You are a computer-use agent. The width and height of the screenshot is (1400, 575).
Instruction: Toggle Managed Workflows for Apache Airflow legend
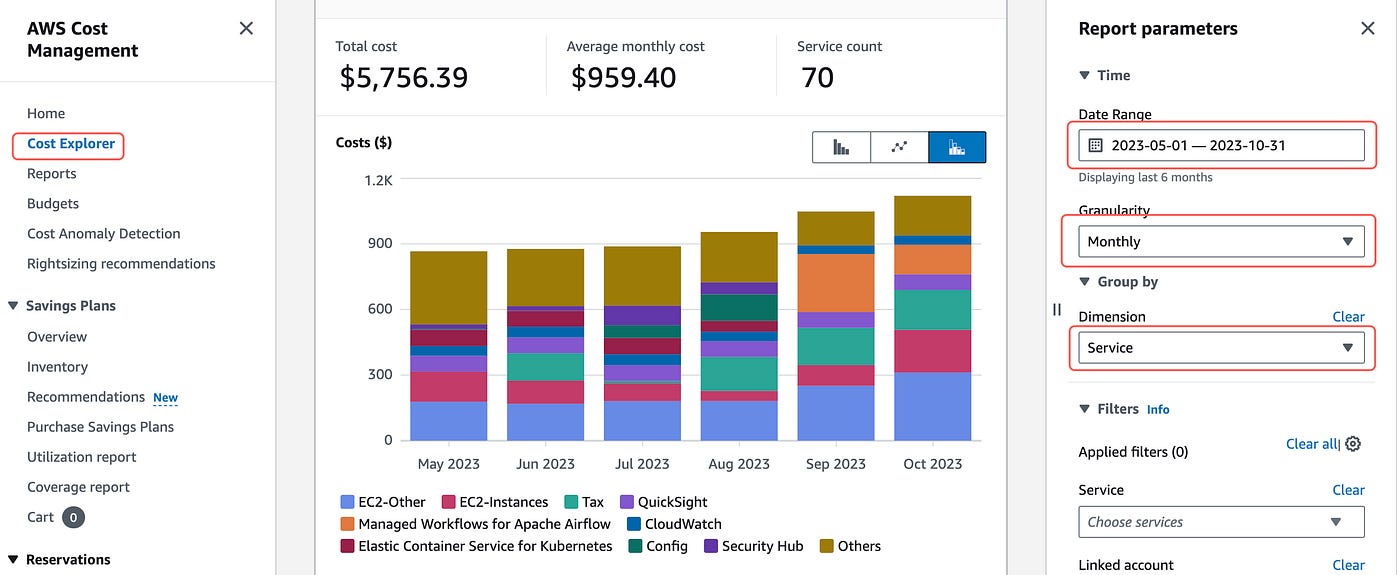[347, 524]
